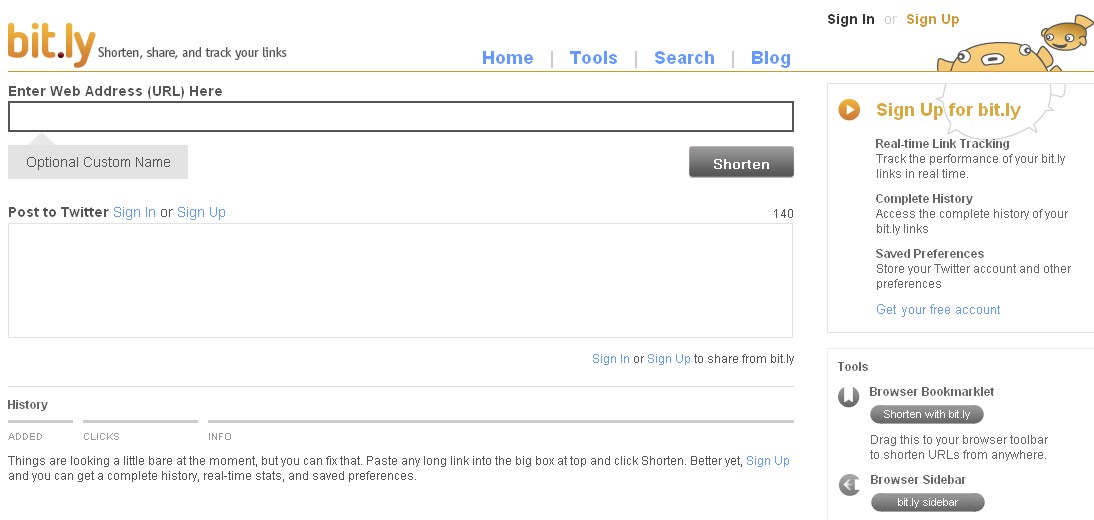This screenshot has height=520, width=1094.
Task: Open the Blog page
Action: click(x=770, y=58)
